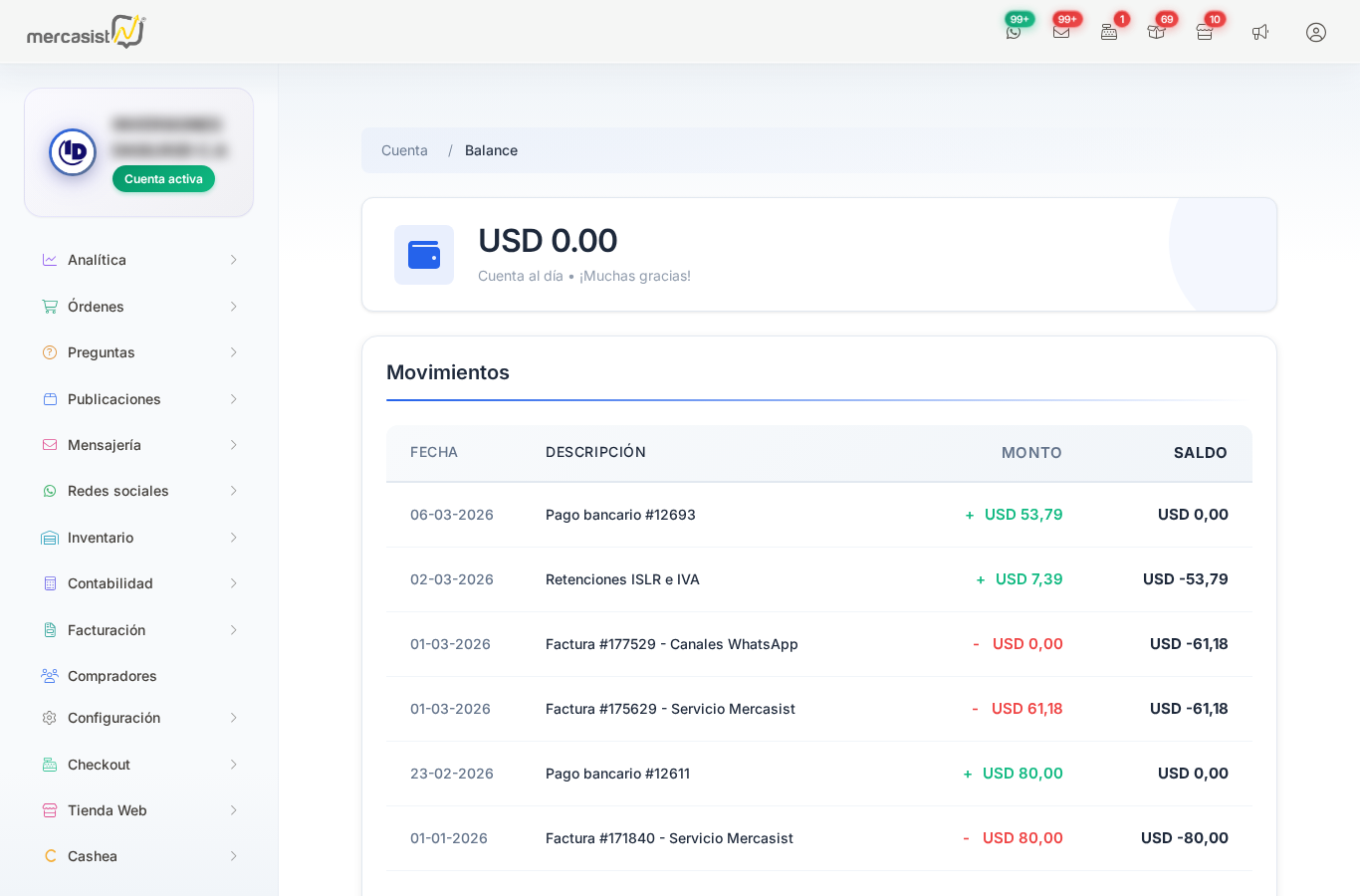Click the cash register icon in header
The image size is (1360, 896).
(1109, 32)
